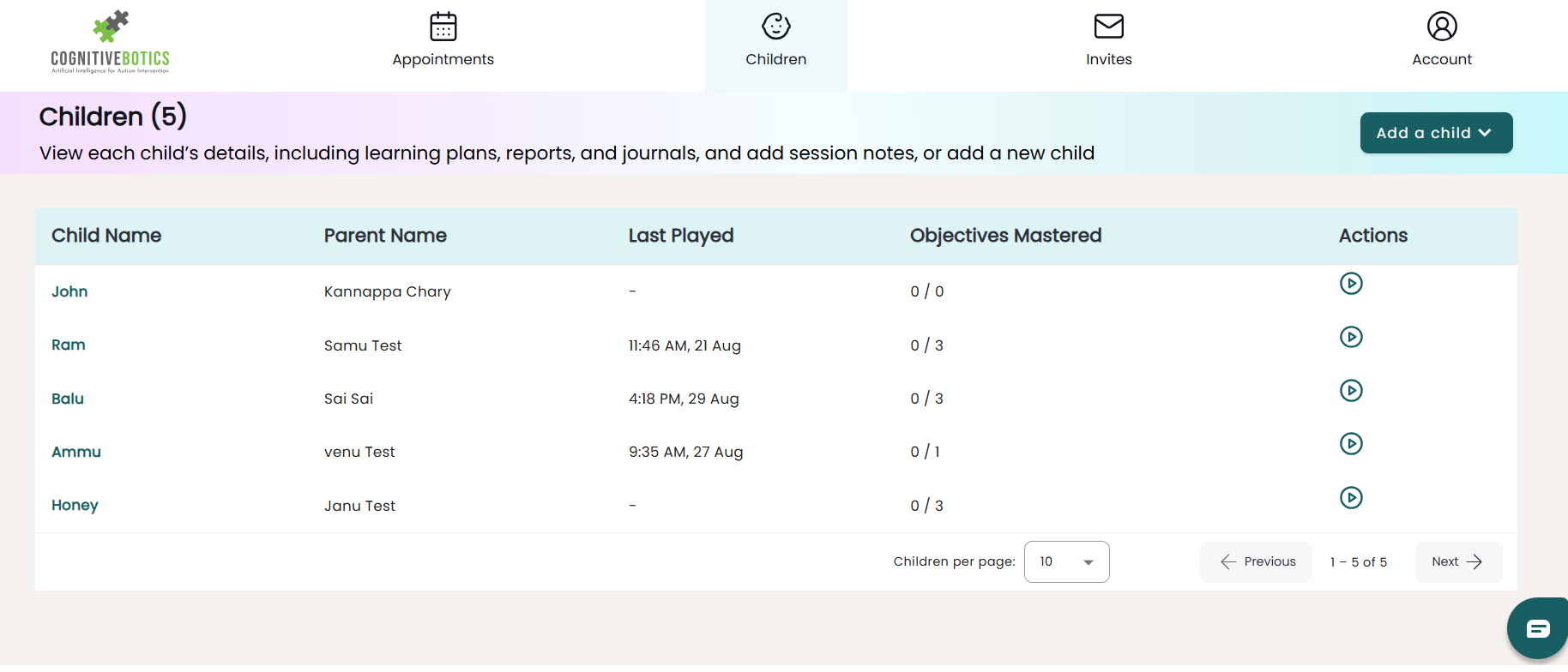Open the Children per page dropdown
Viewport: 1568px width, 672px height.
coord(1066,562)
